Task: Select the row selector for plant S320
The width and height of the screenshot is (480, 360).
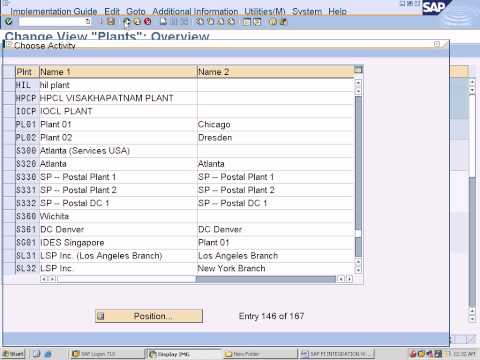Action: [x=9, y=164]
